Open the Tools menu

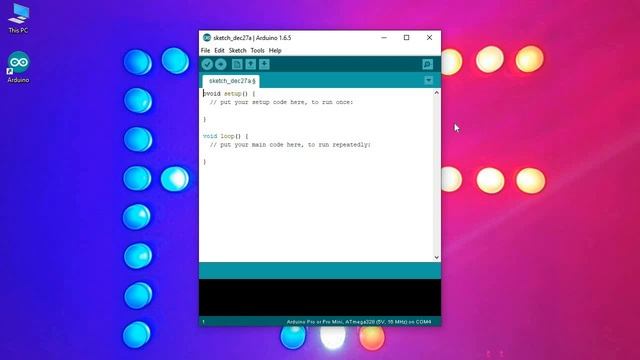pyautogui.click(x=257, y=51)
